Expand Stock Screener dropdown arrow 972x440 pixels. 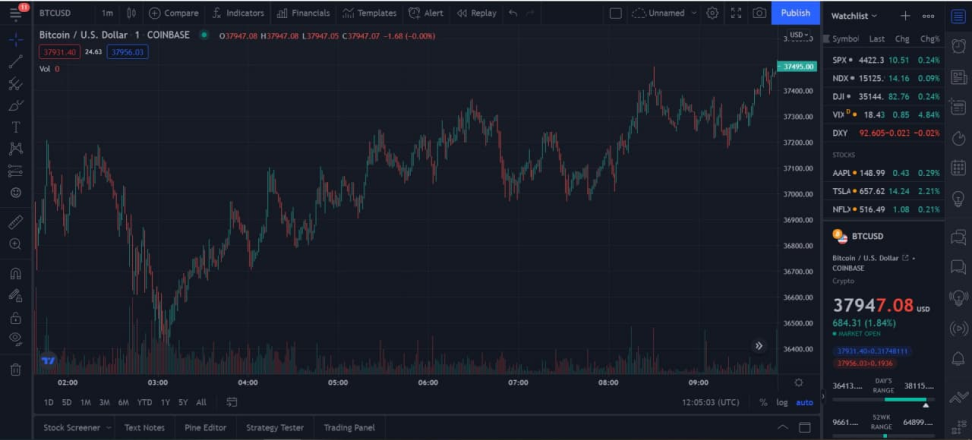coord(109,428)
